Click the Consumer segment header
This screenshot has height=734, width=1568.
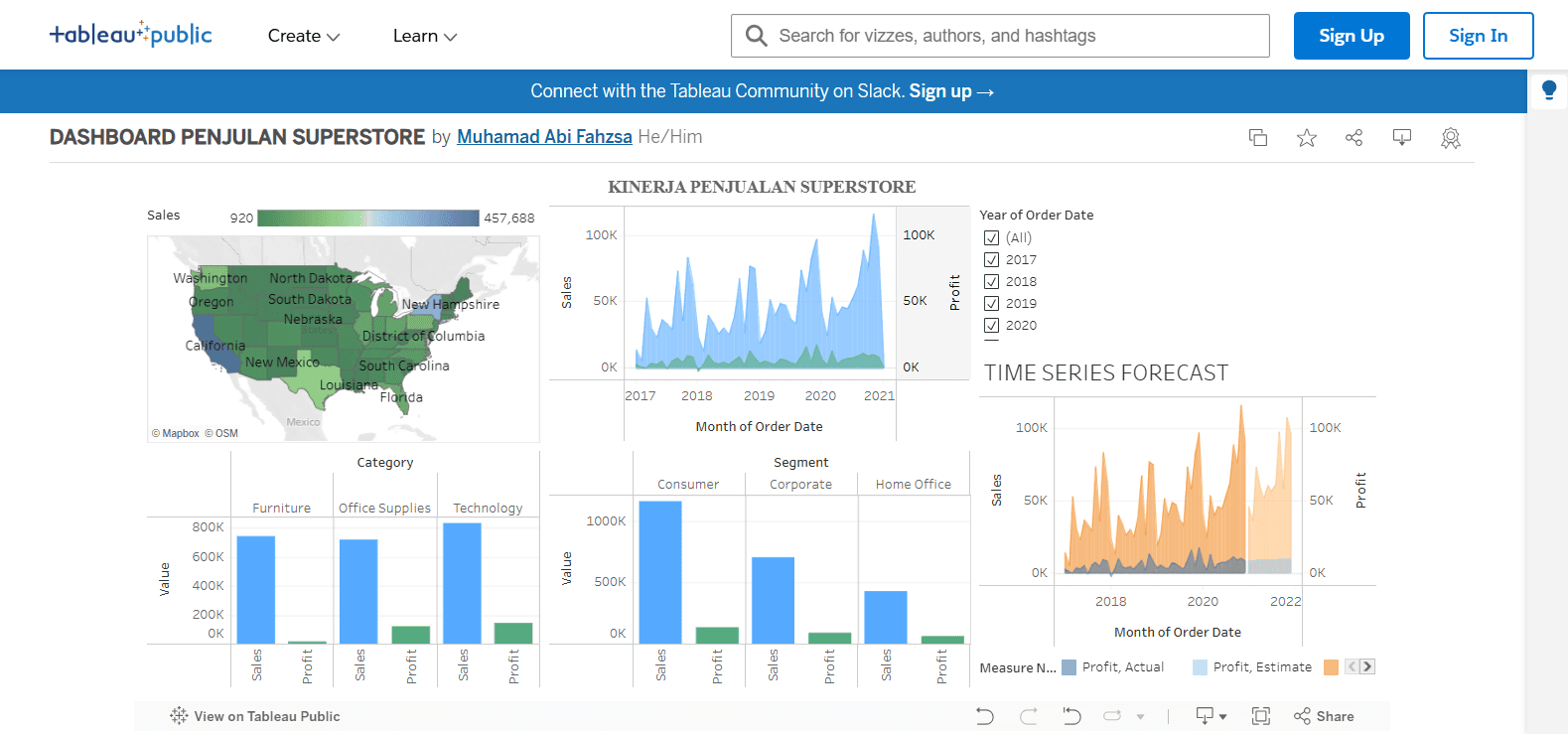[688, 484]
